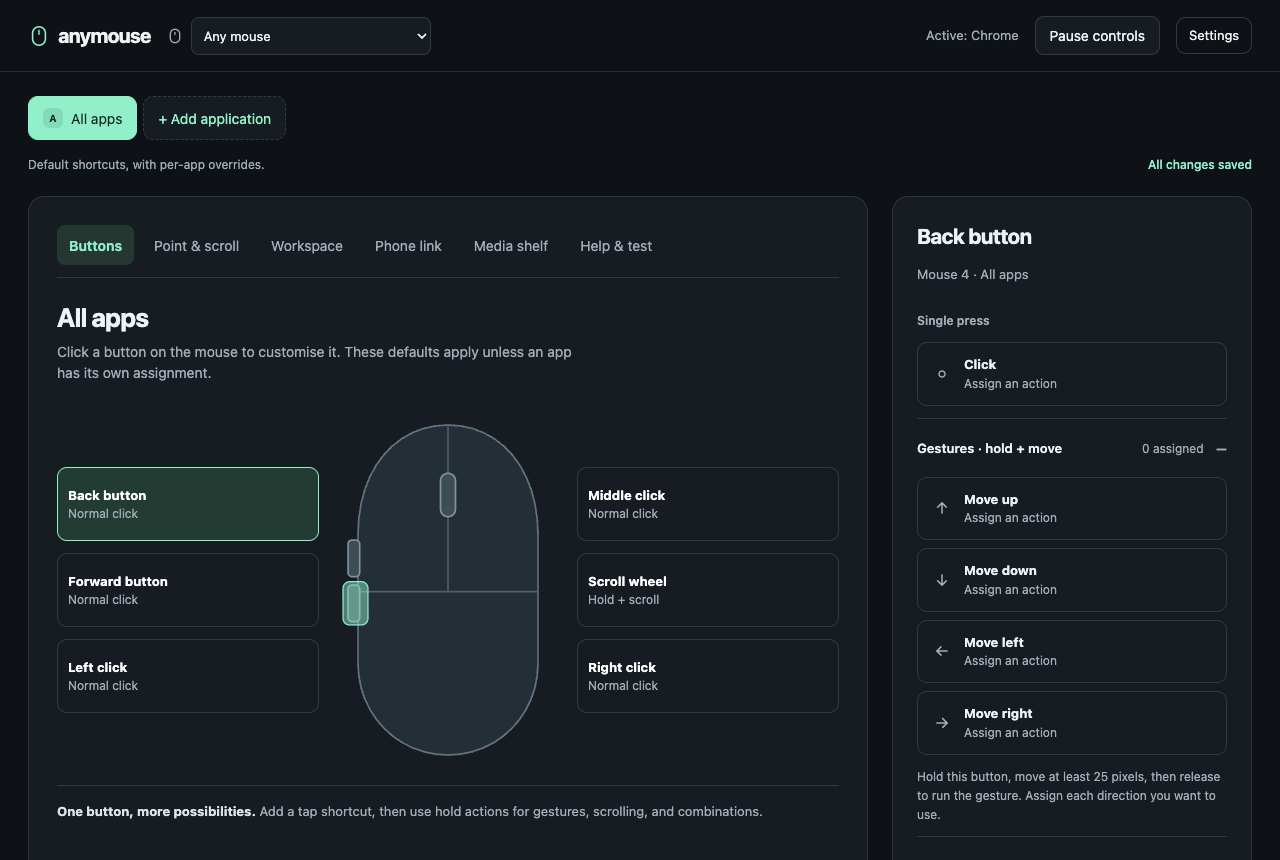This screenshot has width=1280, height=860.
Task: Assign an action to Move right gesture
Action: [1072, 723]
